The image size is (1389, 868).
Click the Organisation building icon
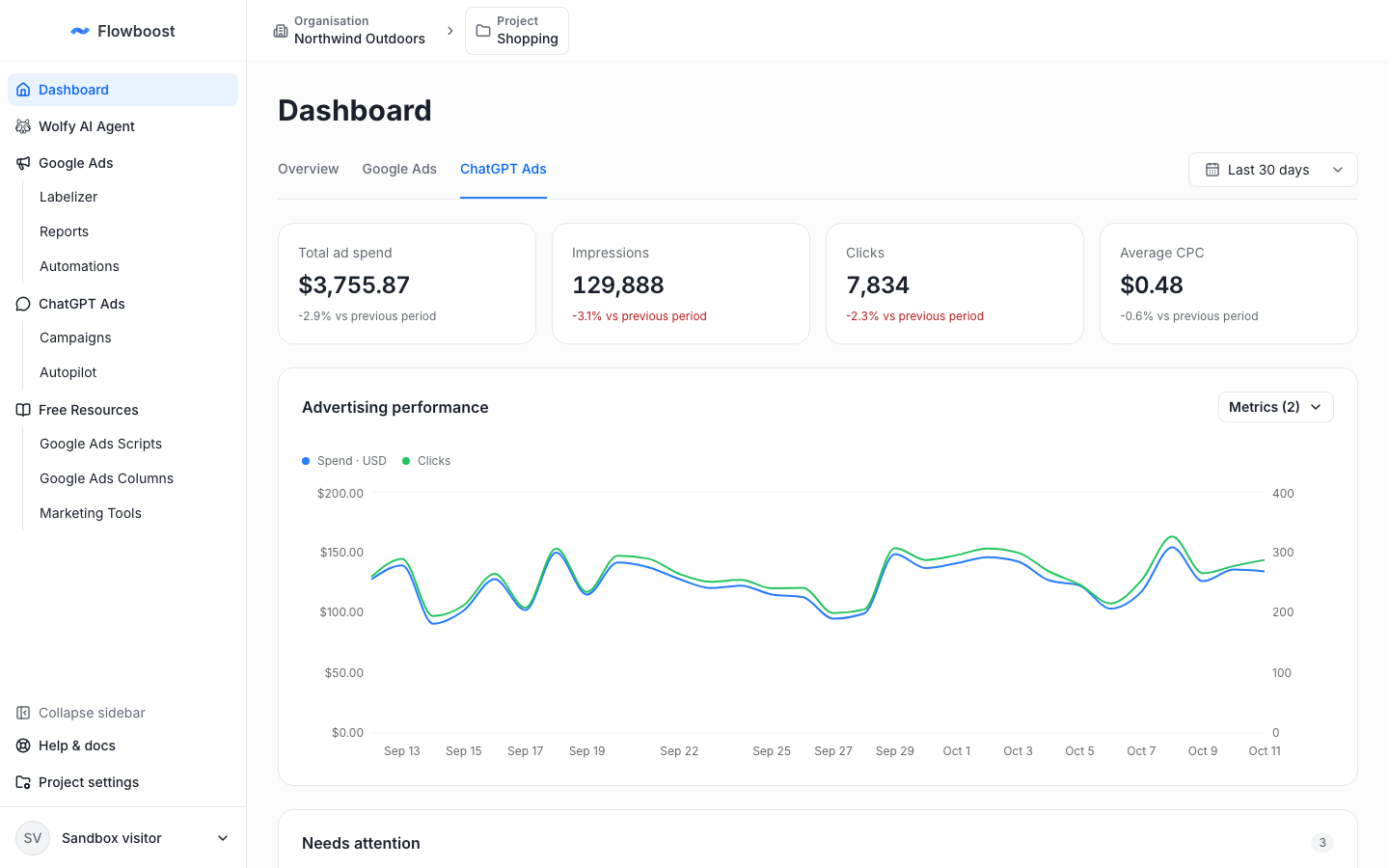pyautogui.click(x=281, y=31)
